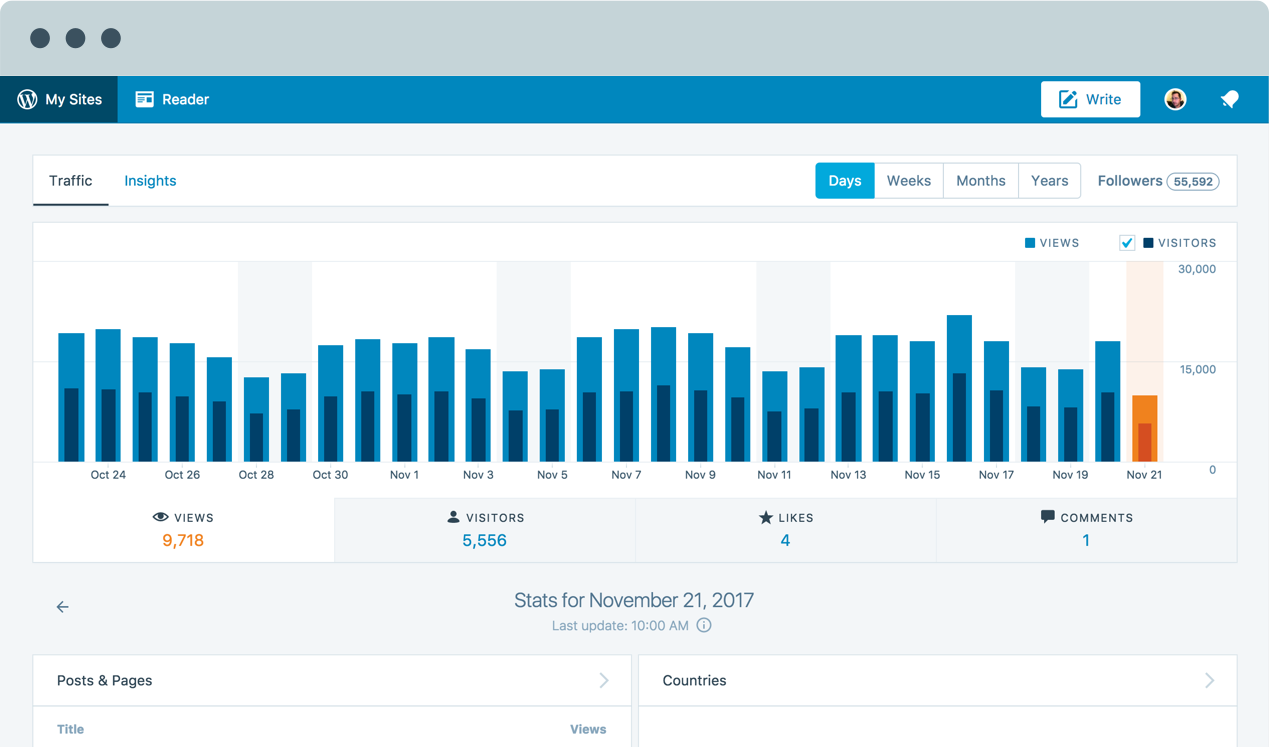This screenshot has width=1269, height=747.
Task: Click the star icon beside Likes
Action: (x=766, y=517)
